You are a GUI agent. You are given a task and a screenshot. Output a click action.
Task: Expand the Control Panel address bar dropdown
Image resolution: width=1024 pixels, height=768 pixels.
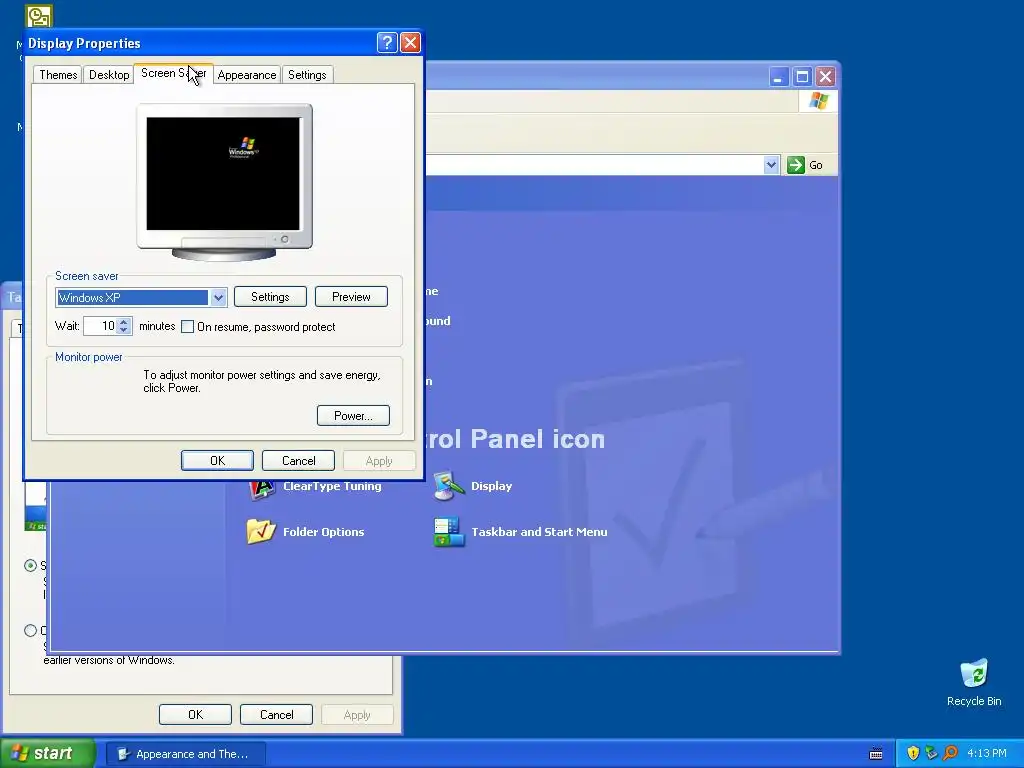coord(771,165)
